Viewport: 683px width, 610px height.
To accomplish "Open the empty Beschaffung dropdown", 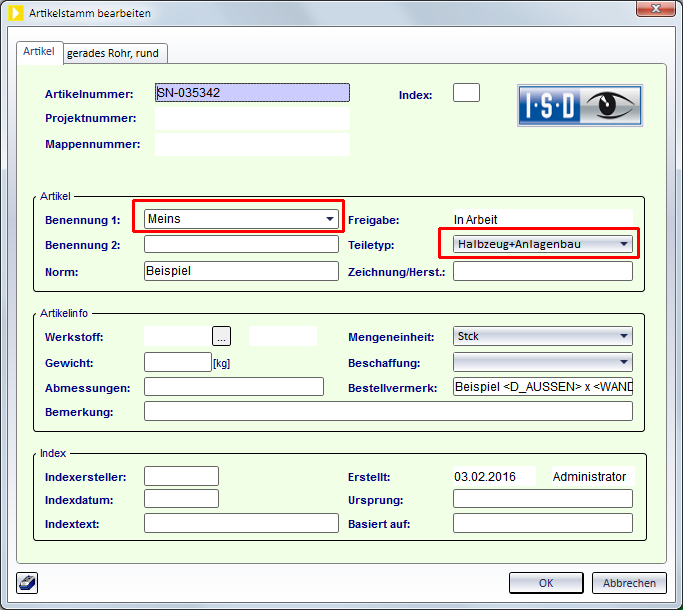I will (x=542, y=362).
